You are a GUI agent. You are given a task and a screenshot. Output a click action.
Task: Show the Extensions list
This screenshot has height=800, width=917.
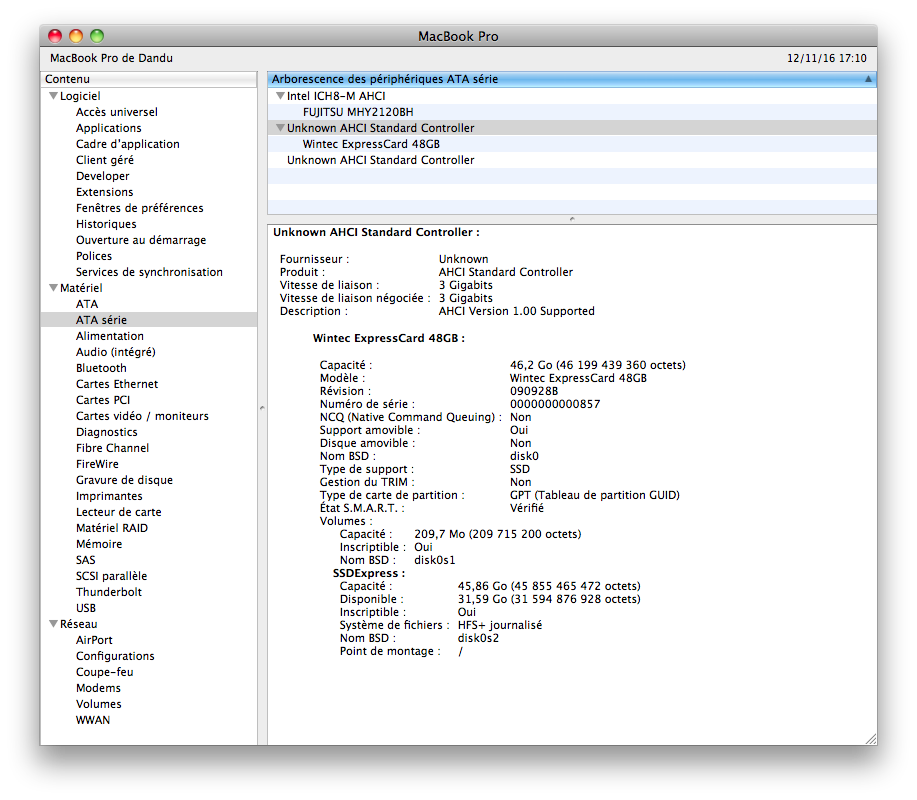(x=105, y=192)
